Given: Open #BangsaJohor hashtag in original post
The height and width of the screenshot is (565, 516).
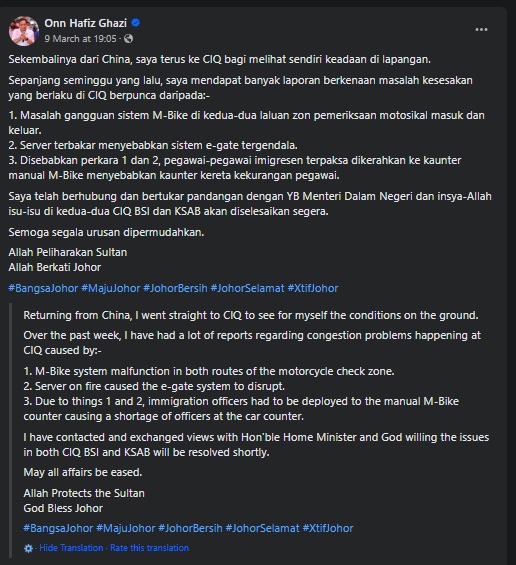Looking at the screenshot, I should tap(43, 288).
